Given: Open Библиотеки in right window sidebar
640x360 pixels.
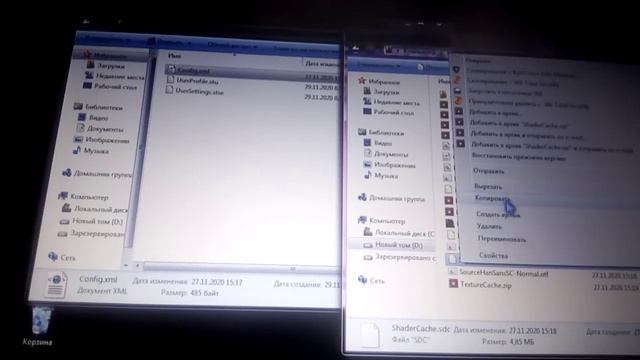Looking at the screenshot, I should tap(381, 132).
